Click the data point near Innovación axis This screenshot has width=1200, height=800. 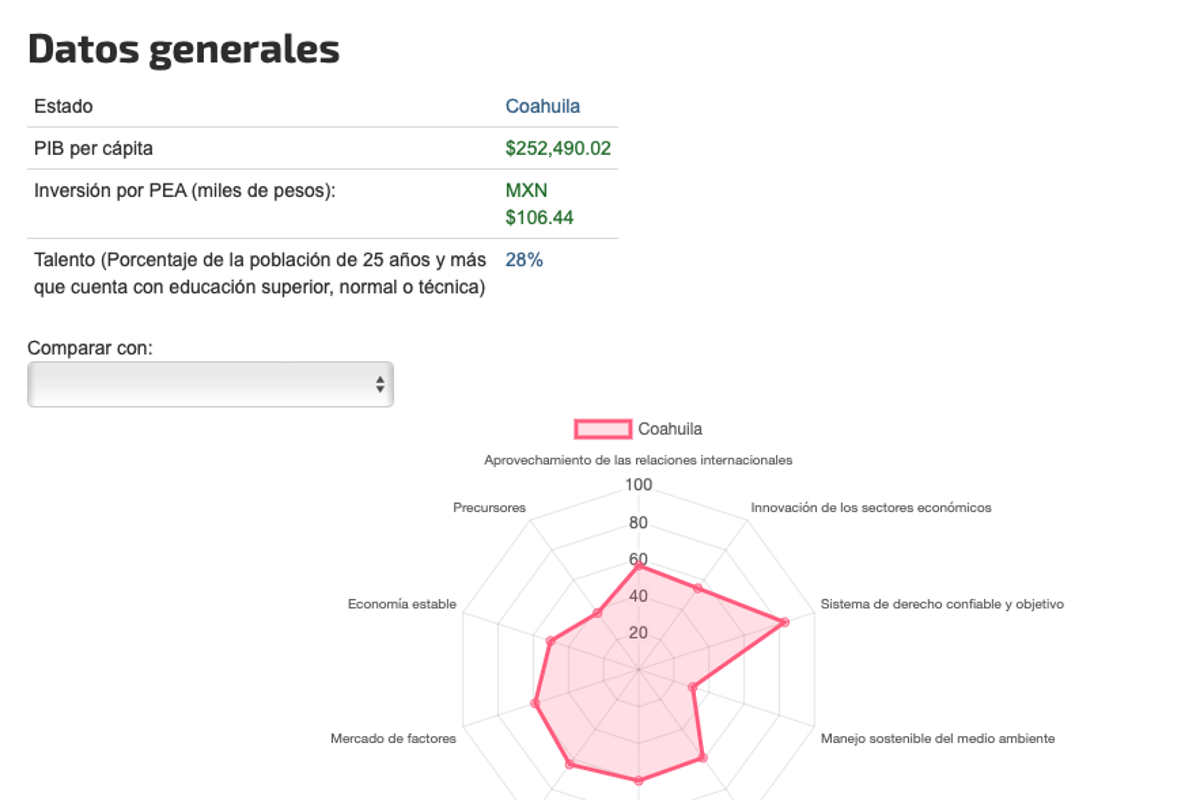pyautogui.click(x=697, y=587)
